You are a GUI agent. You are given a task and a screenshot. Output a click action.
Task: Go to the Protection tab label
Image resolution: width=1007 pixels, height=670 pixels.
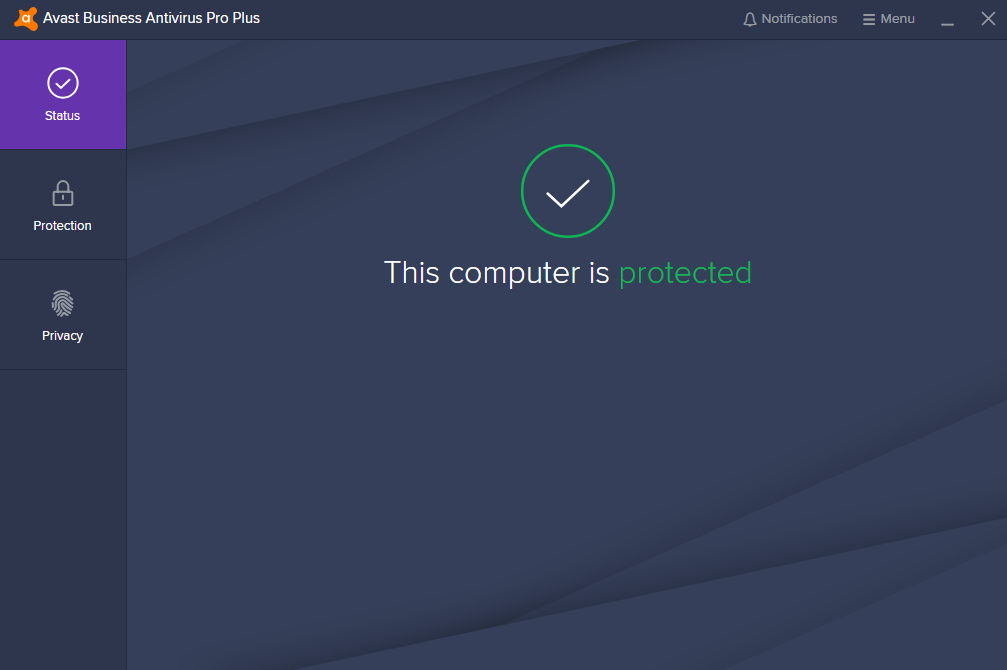[62, 225]
